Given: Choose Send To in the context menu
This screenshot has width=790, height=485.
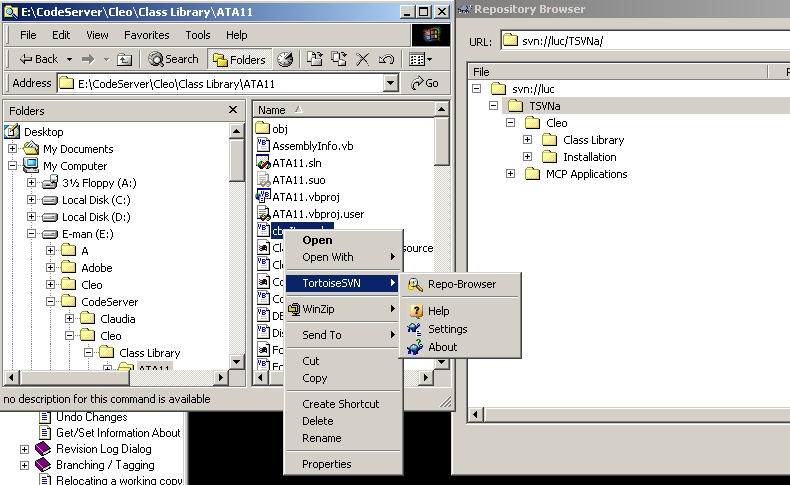Looking at the screenshot, I should point(343,335).
